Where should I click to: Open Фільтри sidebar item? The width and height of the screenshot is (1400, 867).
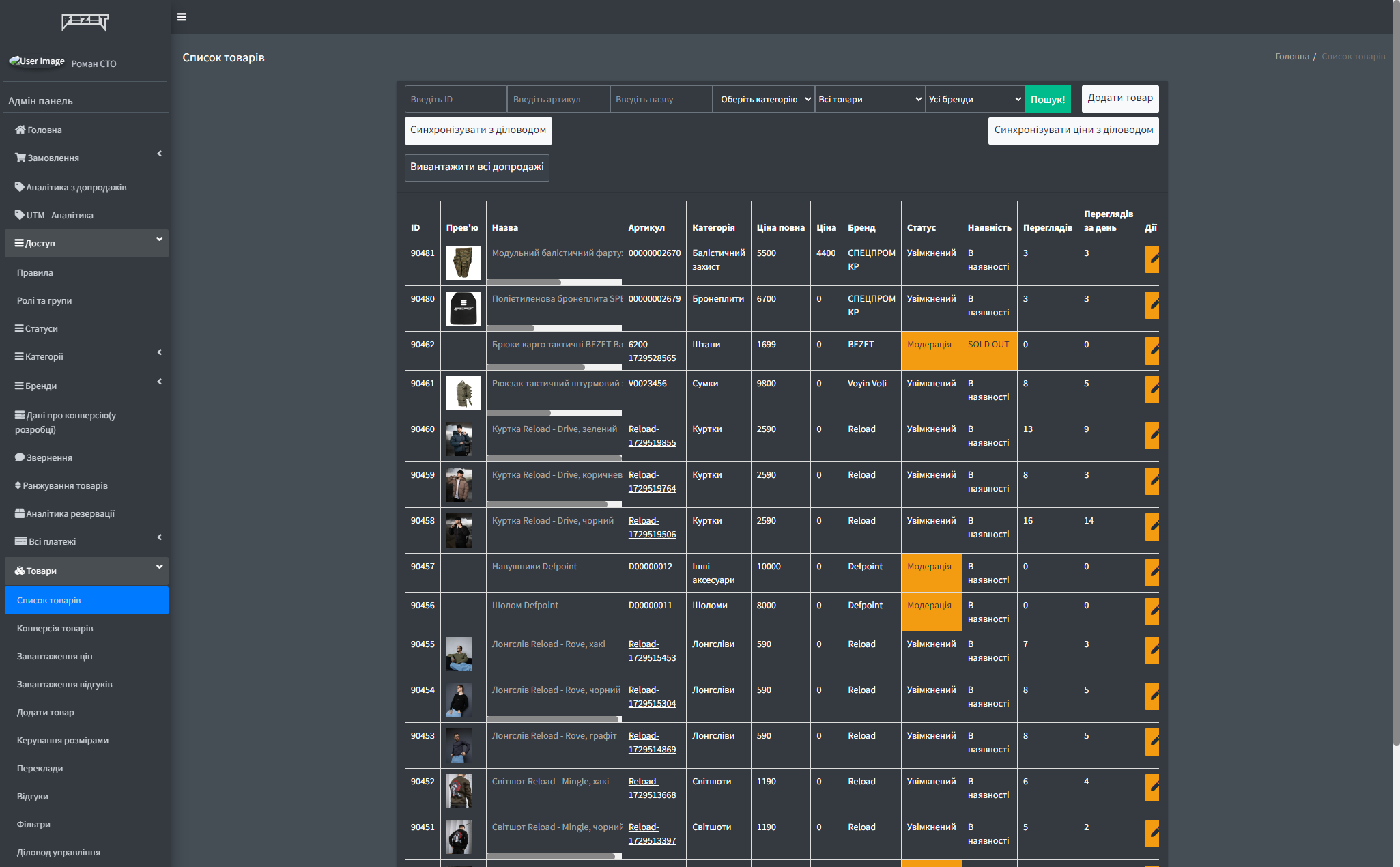click(86, 824)
